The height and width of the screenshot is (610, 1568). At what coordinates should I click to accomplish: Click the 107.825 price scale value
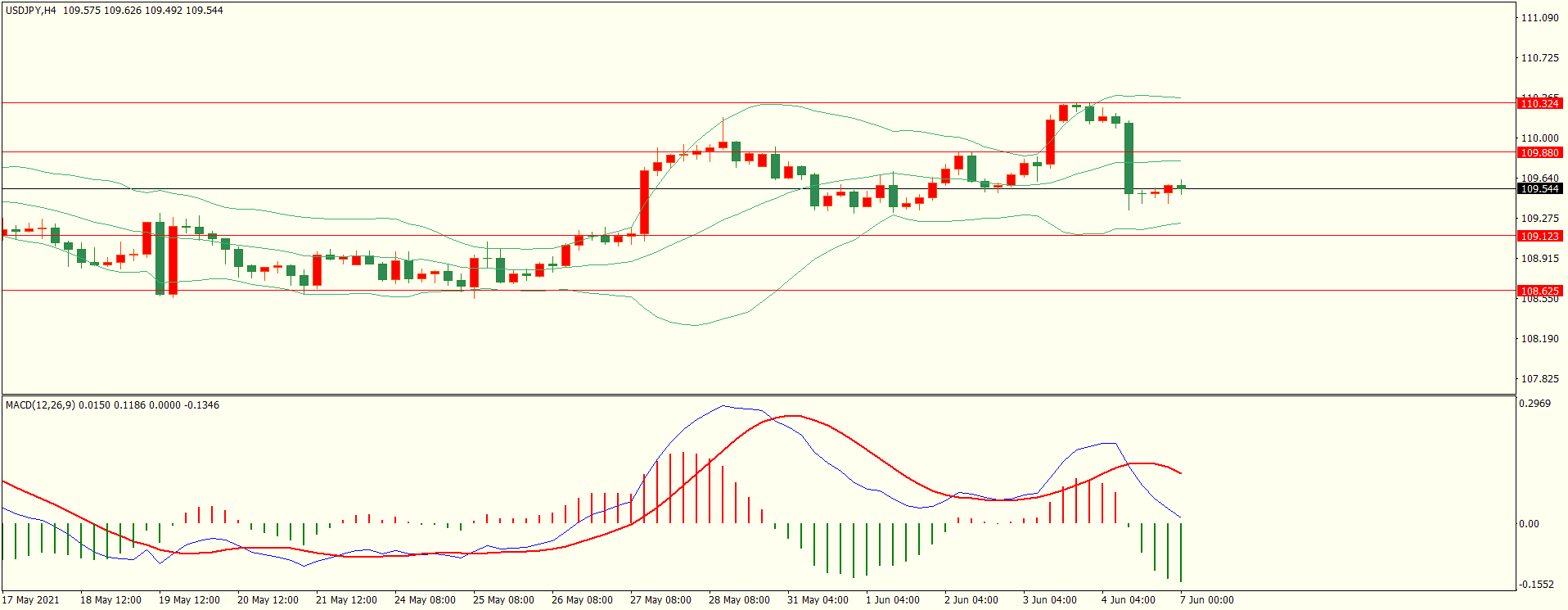tap(1539, 379)
